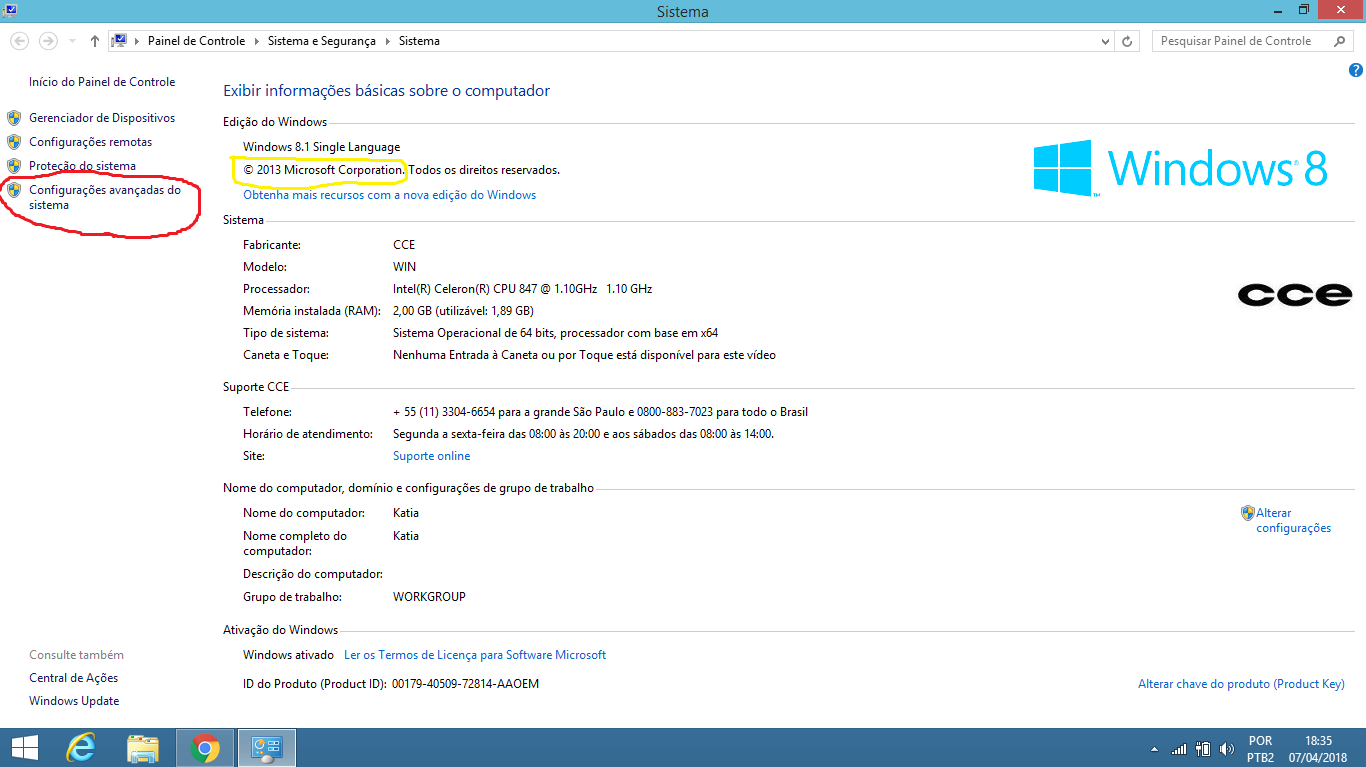Viewport: 1366px width, 767px height.
Task: Click the Control Panel taskbar button
Action: tap(267, 747)
